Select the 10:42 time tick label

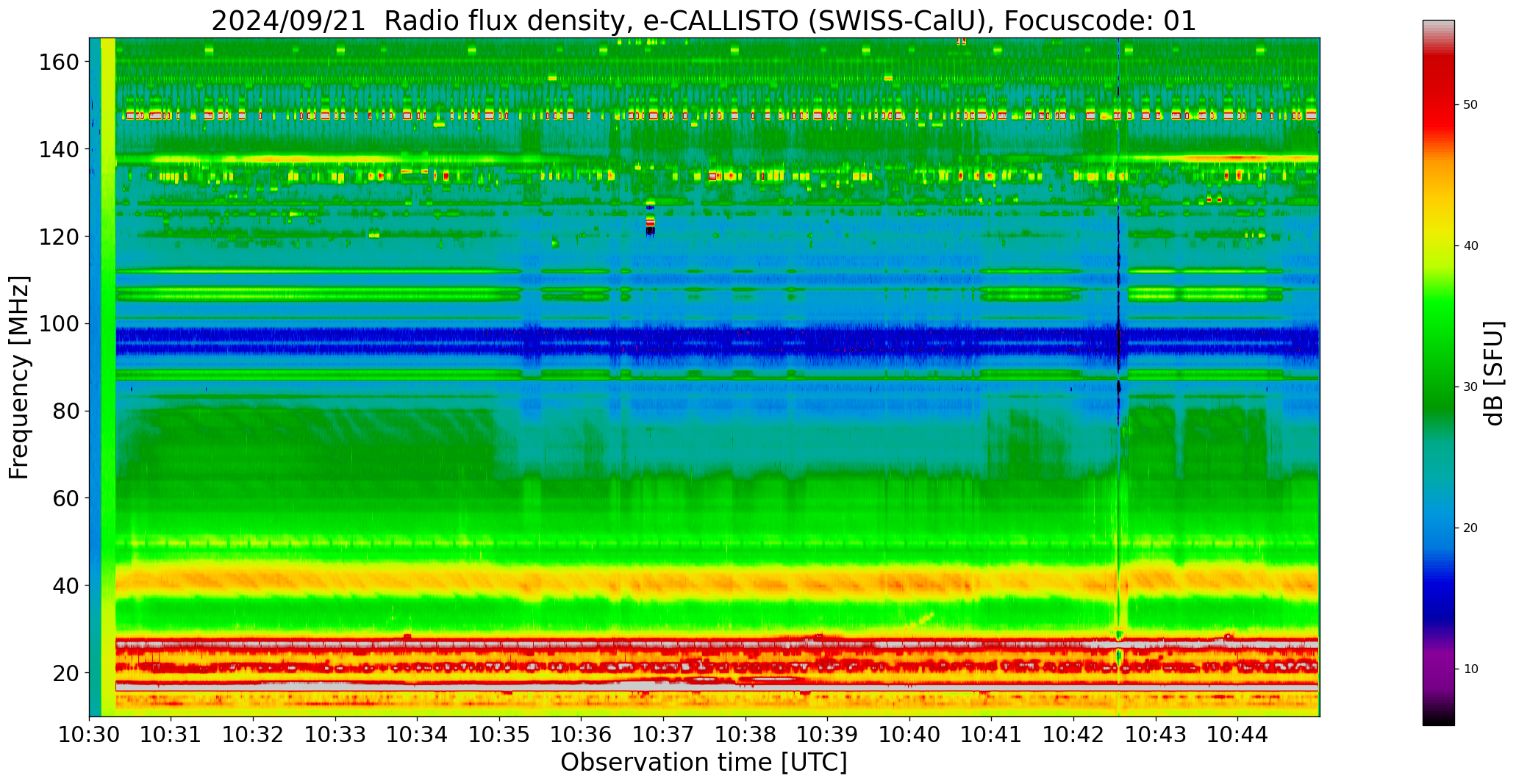tap(1073, 734)
